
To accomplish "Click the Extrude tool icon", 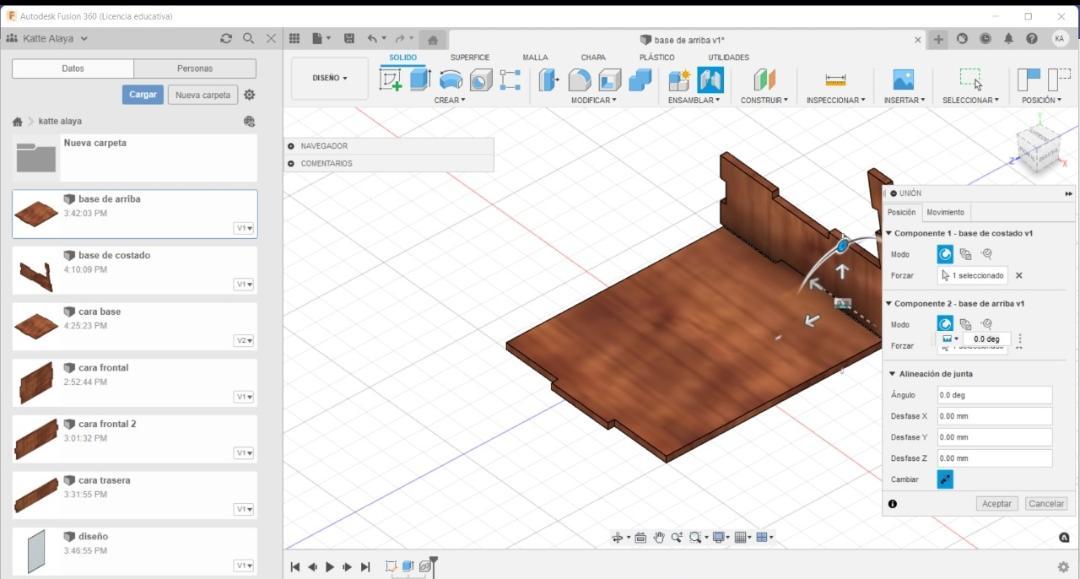I will coord(420,80).
